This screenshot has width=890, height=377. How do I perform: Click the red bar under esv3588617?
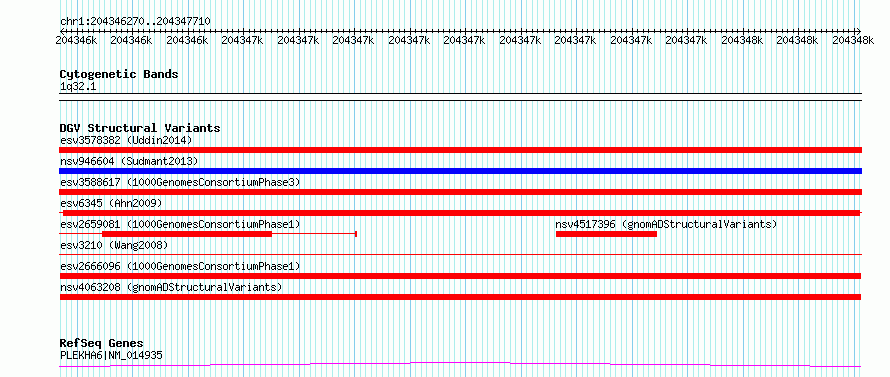[460, 192]
